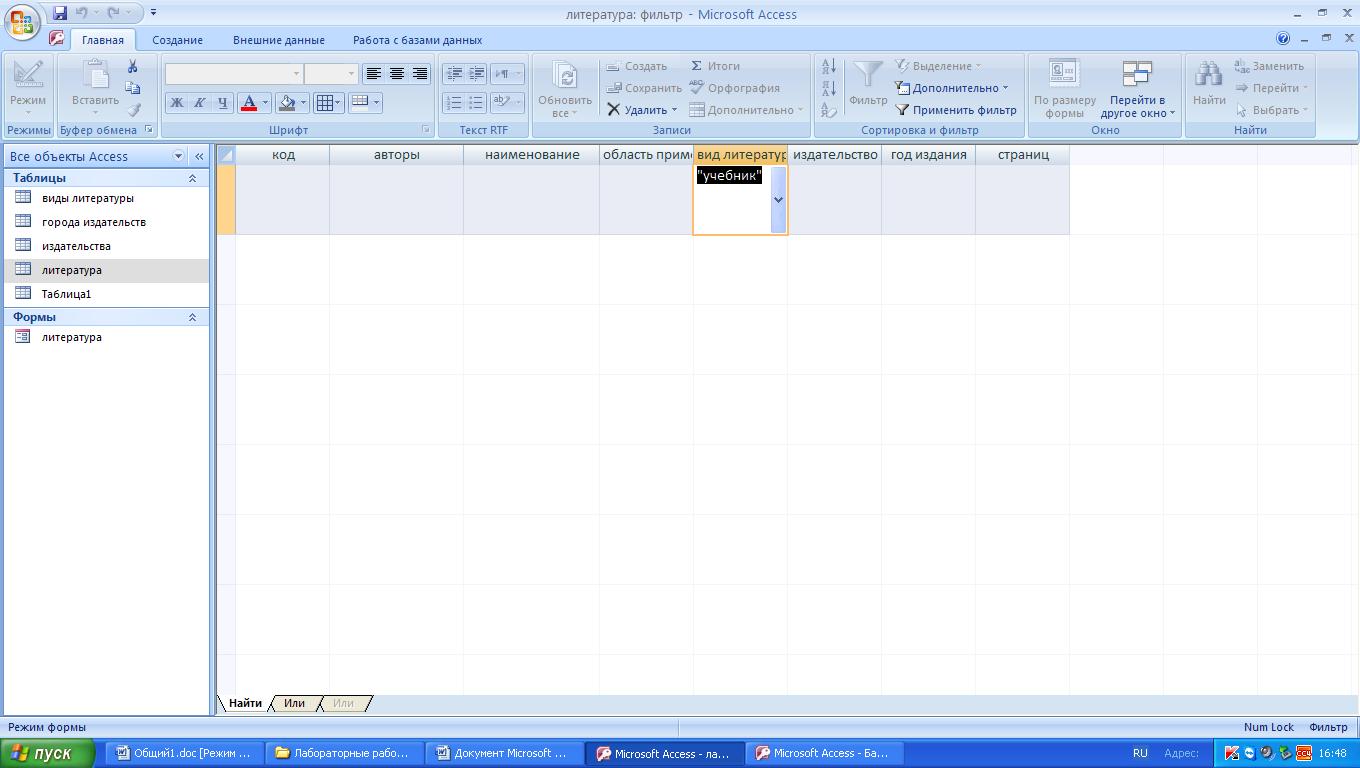Screen dimensions: 1360x768
Task: Click the numbered list icon
Action: tap(454, 102)
